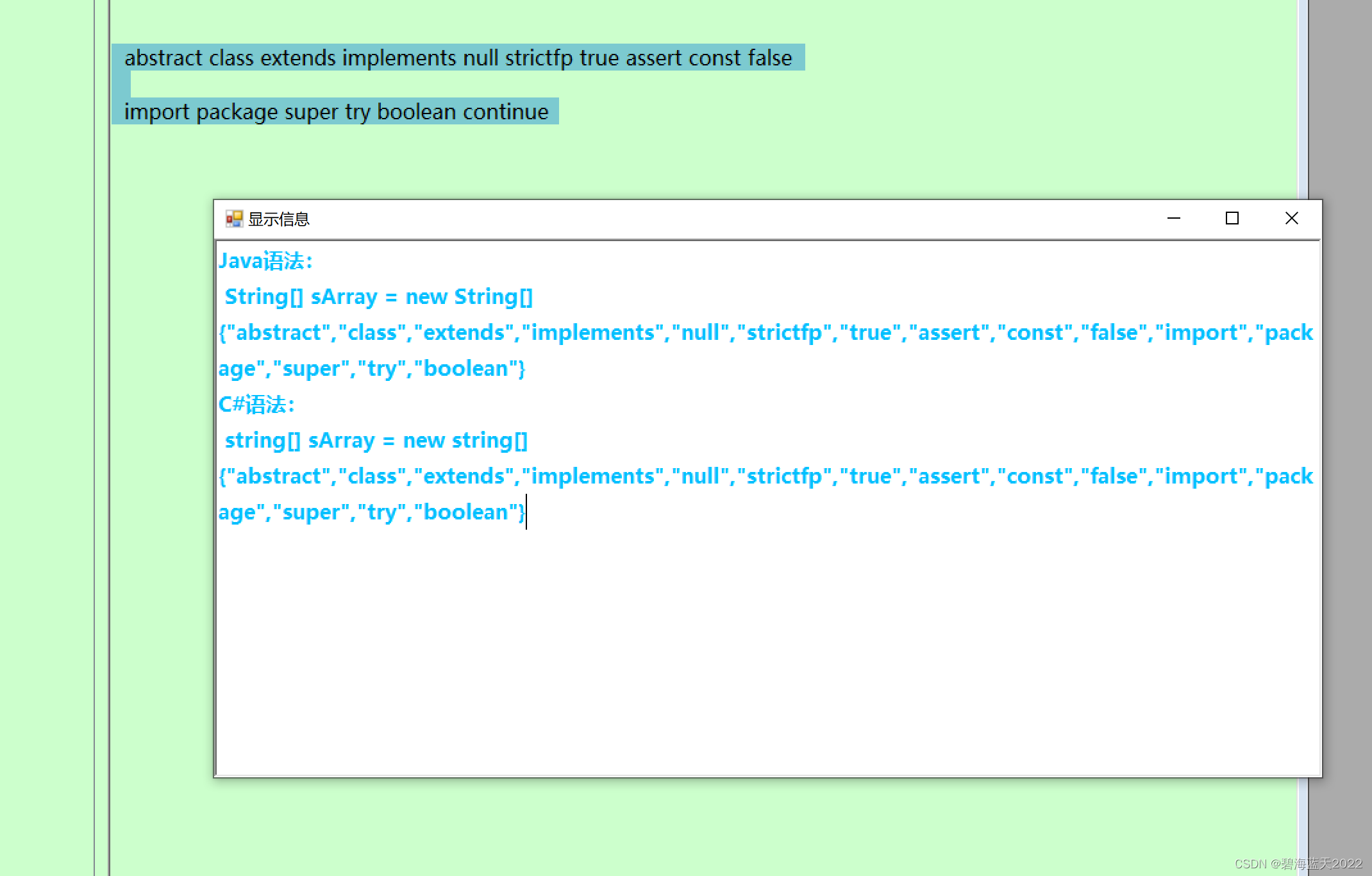Click the 'Java语法:' heading line
The width and height of the screenshot is (1372, 876).
(265, 261)
